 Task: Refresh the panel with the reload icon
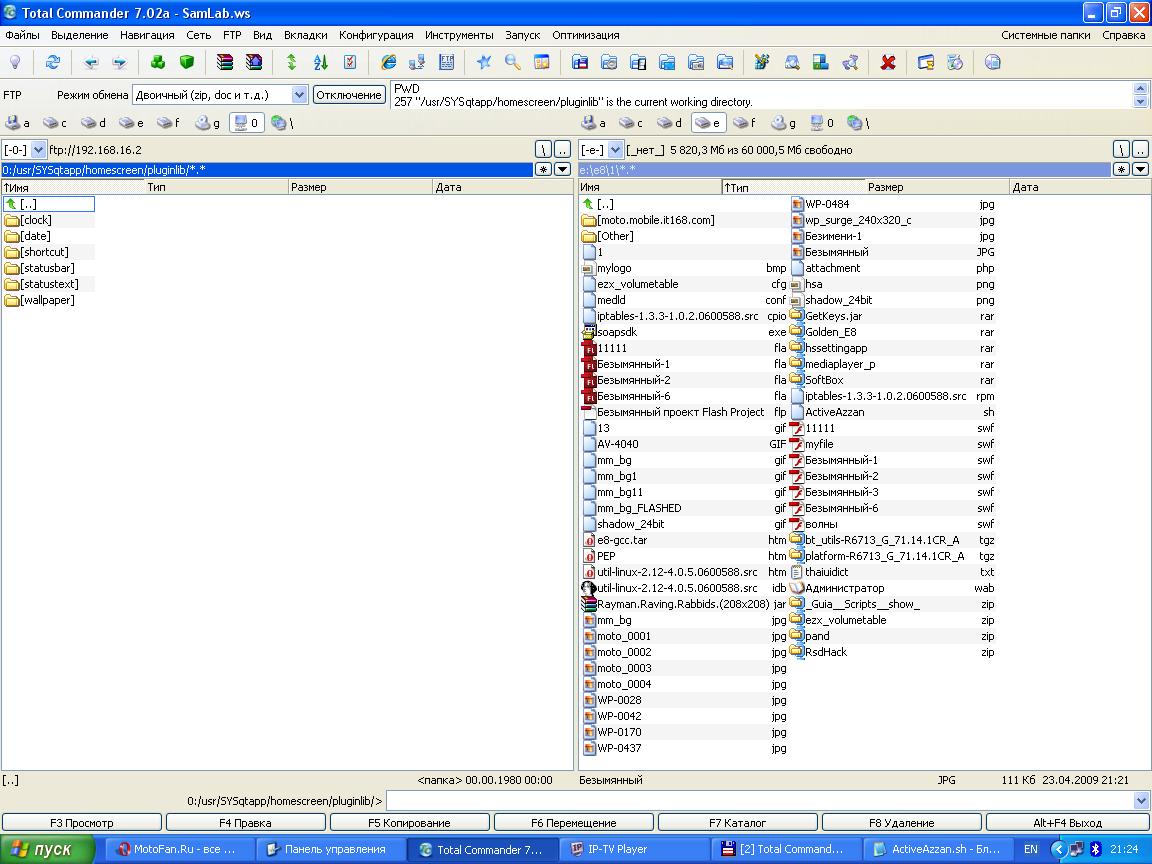(52, 62)
